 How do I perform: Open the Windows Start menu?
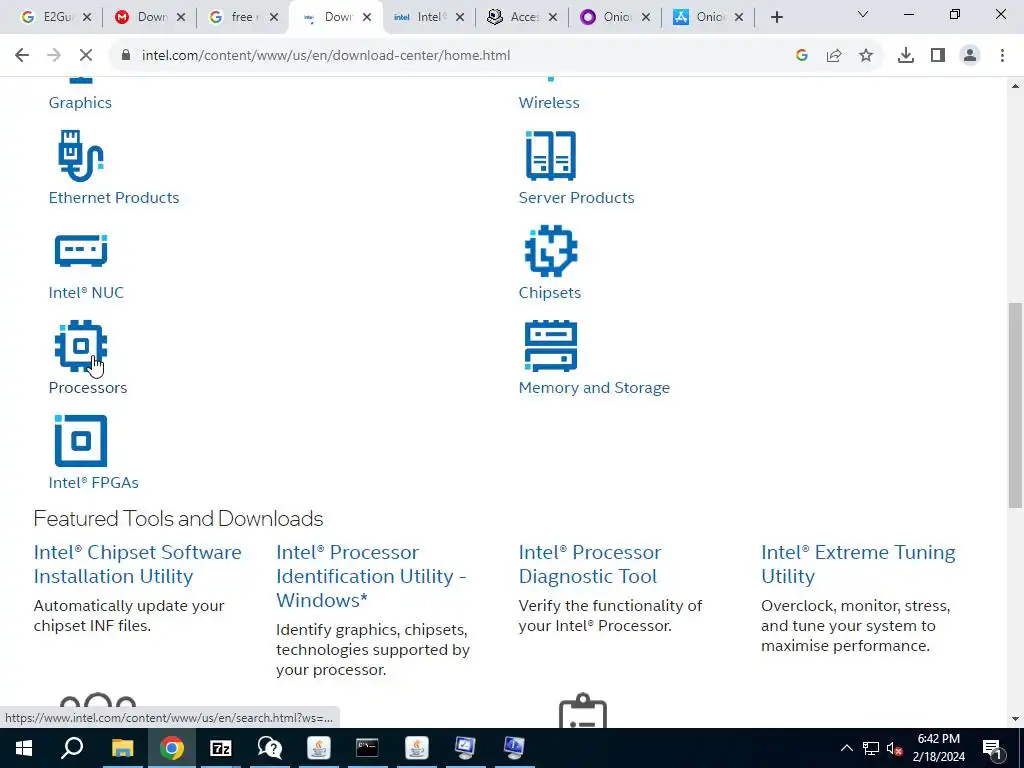coord(24,748)
